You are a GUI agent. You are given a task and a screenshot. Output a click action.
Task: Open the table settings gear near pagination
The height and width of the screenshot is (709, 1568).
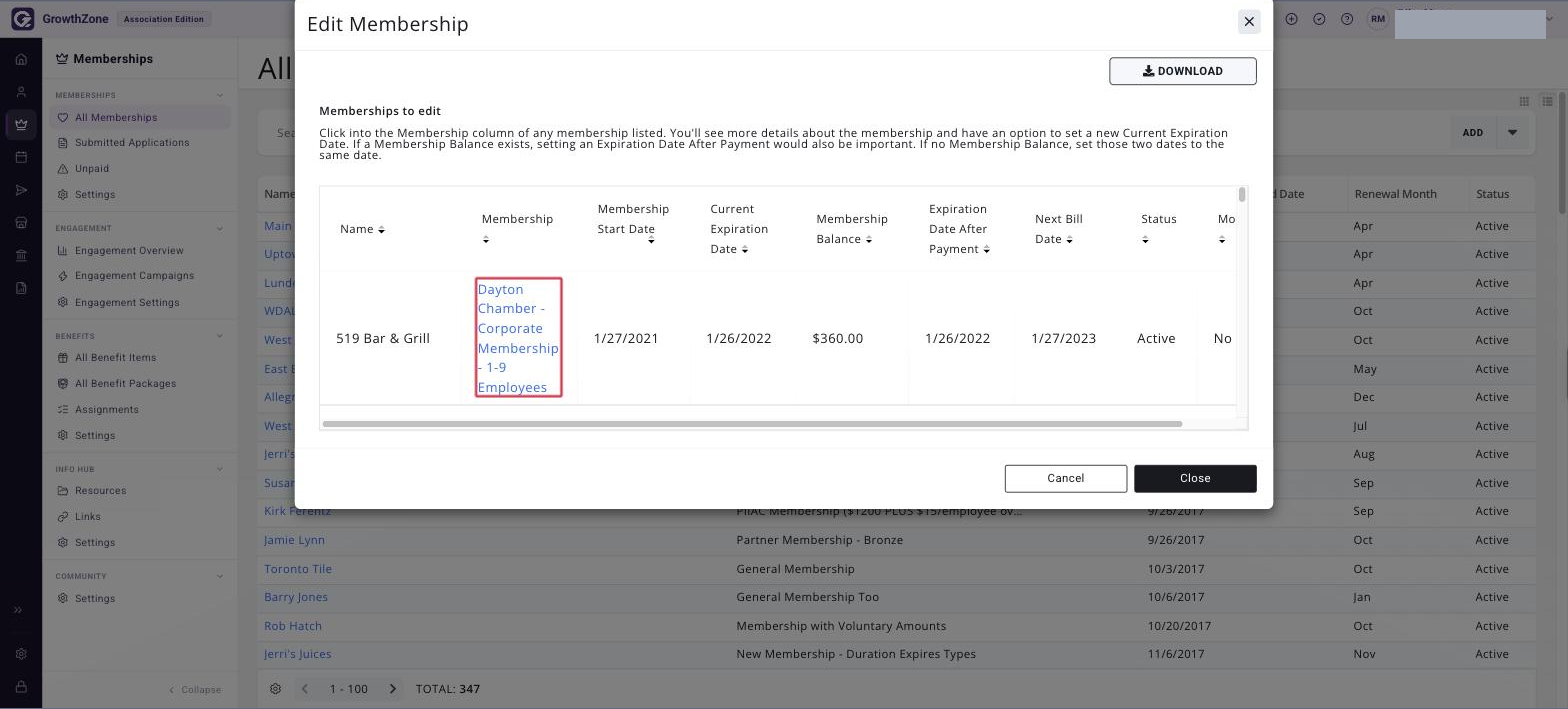tap(276, 689)
